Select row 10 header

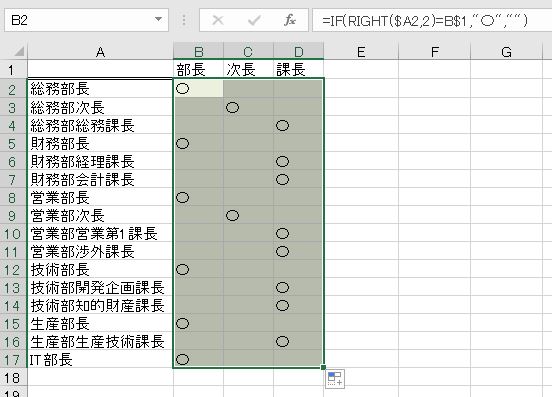[x=13, y=233]
